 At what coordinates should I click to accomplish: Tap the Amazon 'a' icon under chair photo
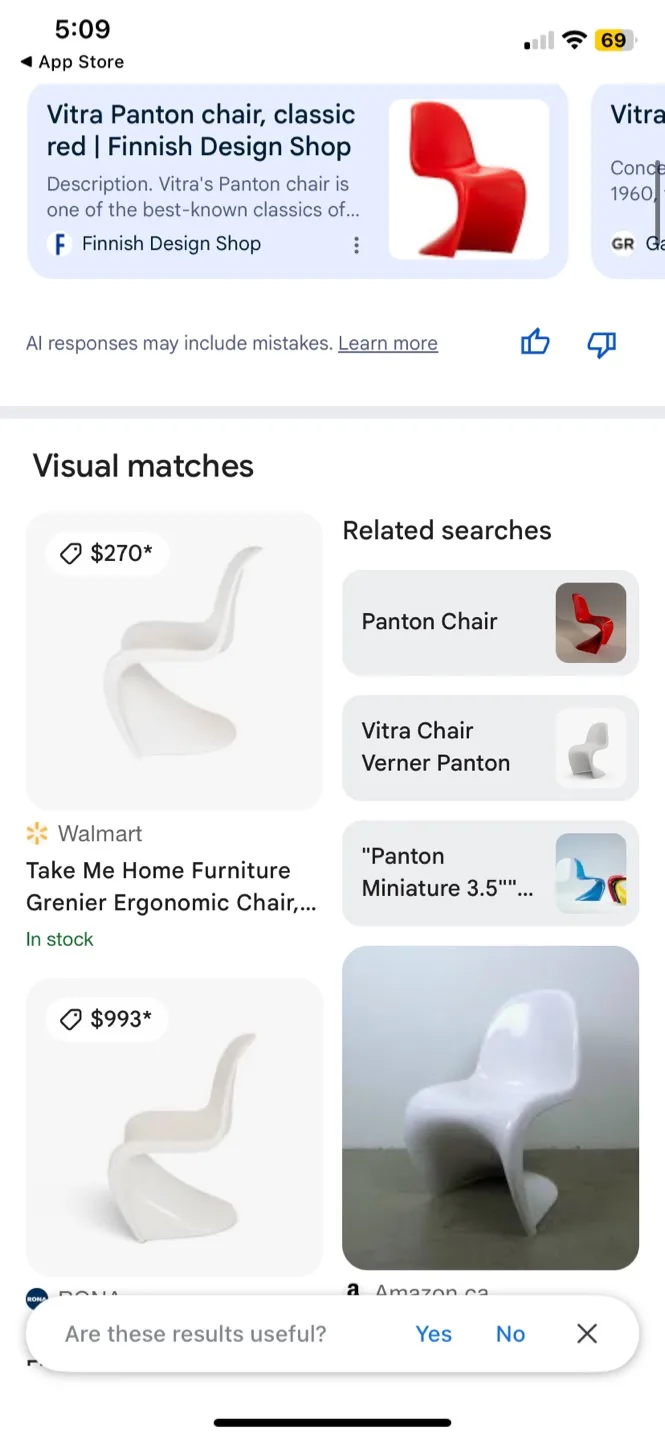point(353,1291)
